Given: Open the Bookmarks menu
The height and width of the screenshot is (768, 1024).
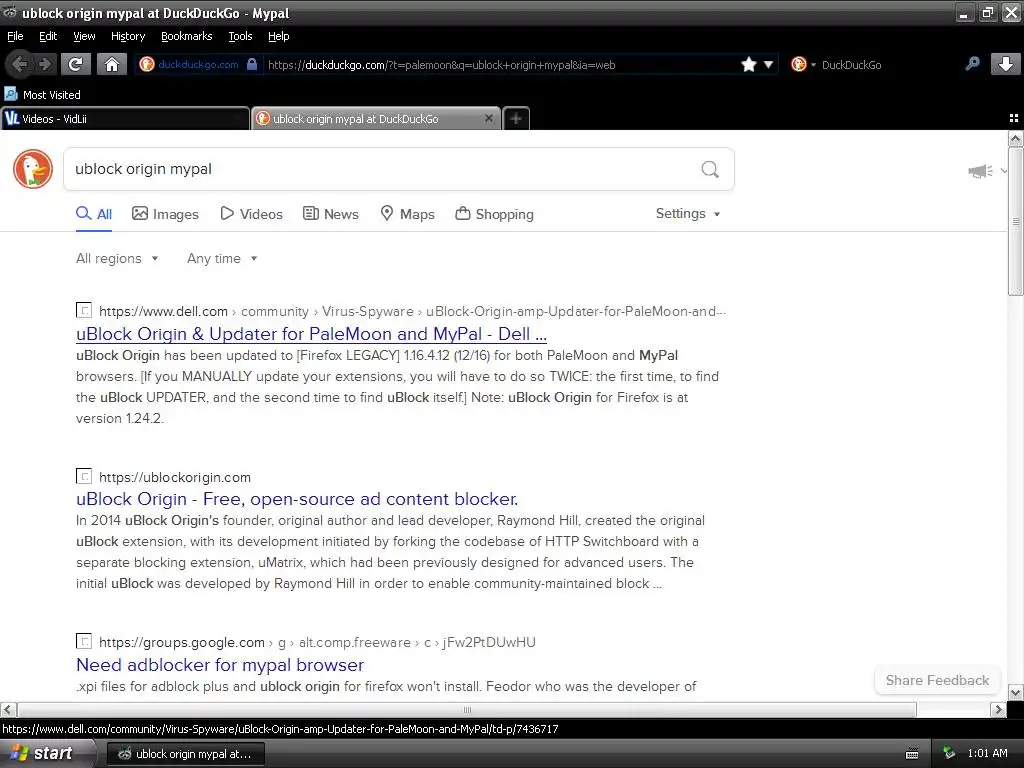Looking at the screenshot, I should [186, 36].
